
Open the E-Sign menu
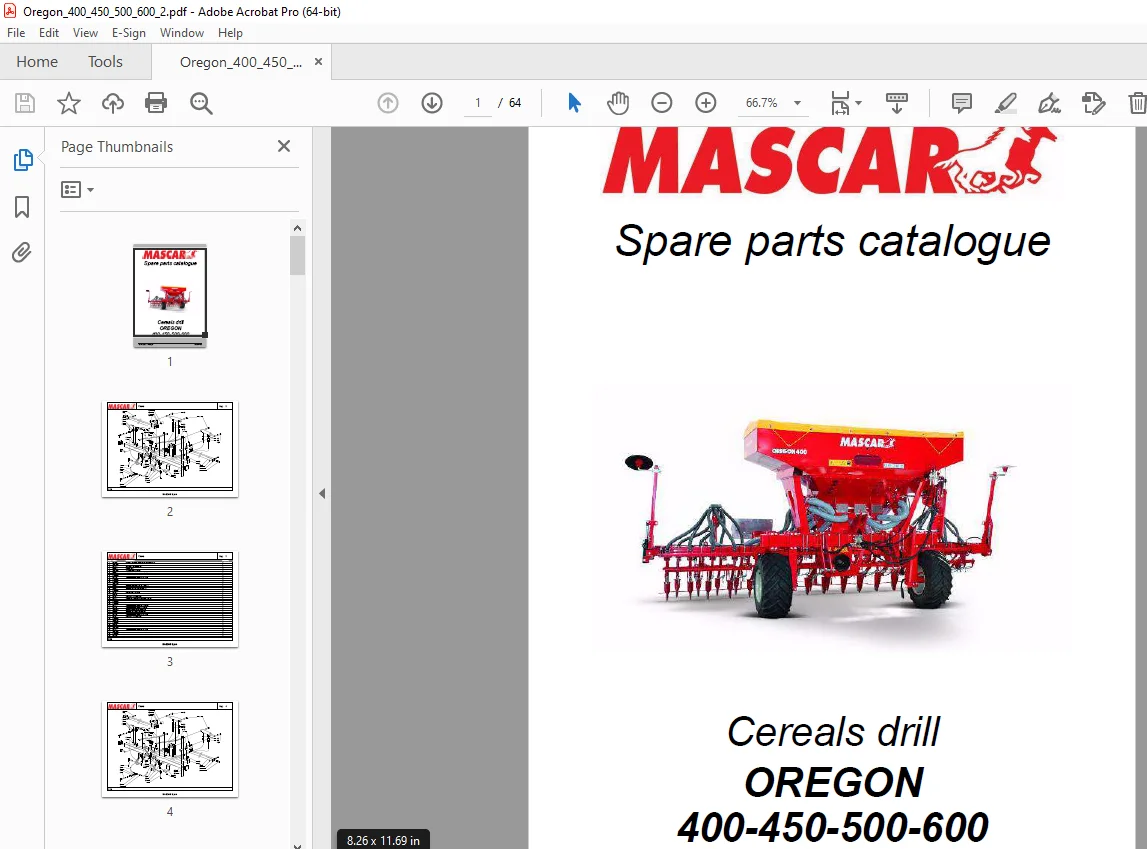coord(129,33)
